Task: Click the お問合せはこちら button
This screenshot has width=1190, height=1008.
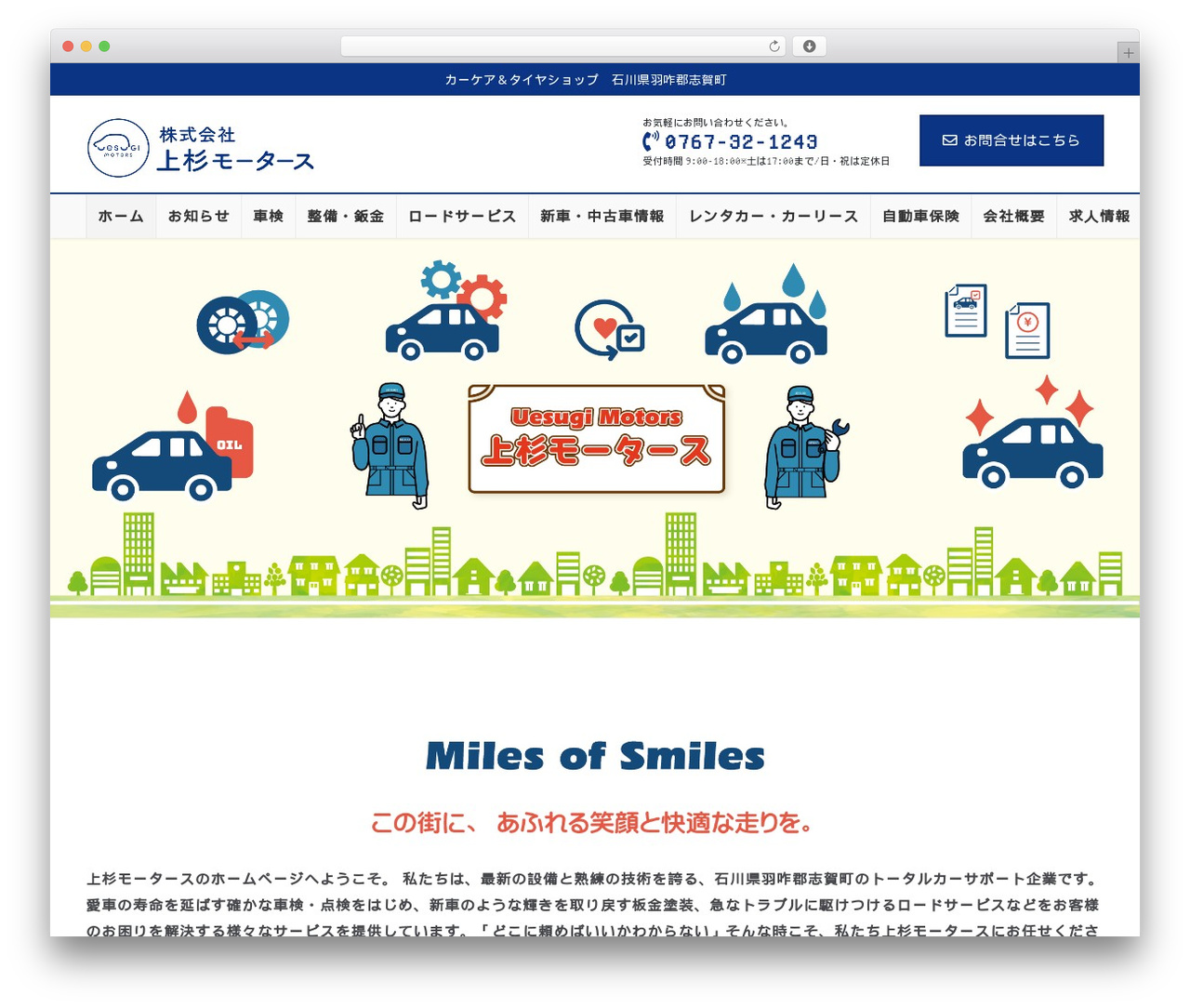Action: tap(1011, 140)
